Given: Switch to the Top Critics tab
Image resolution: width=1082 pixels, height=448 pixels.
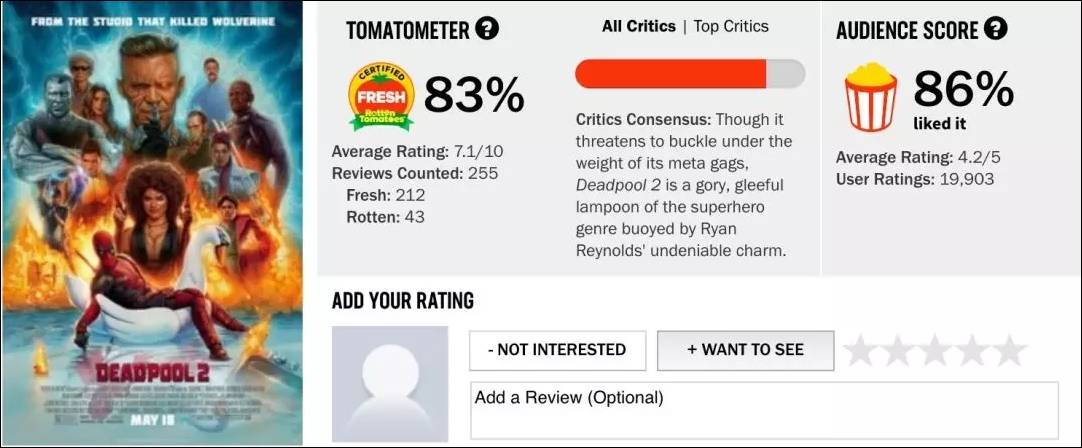Looking at the screenshot, I should click(734, 26).
